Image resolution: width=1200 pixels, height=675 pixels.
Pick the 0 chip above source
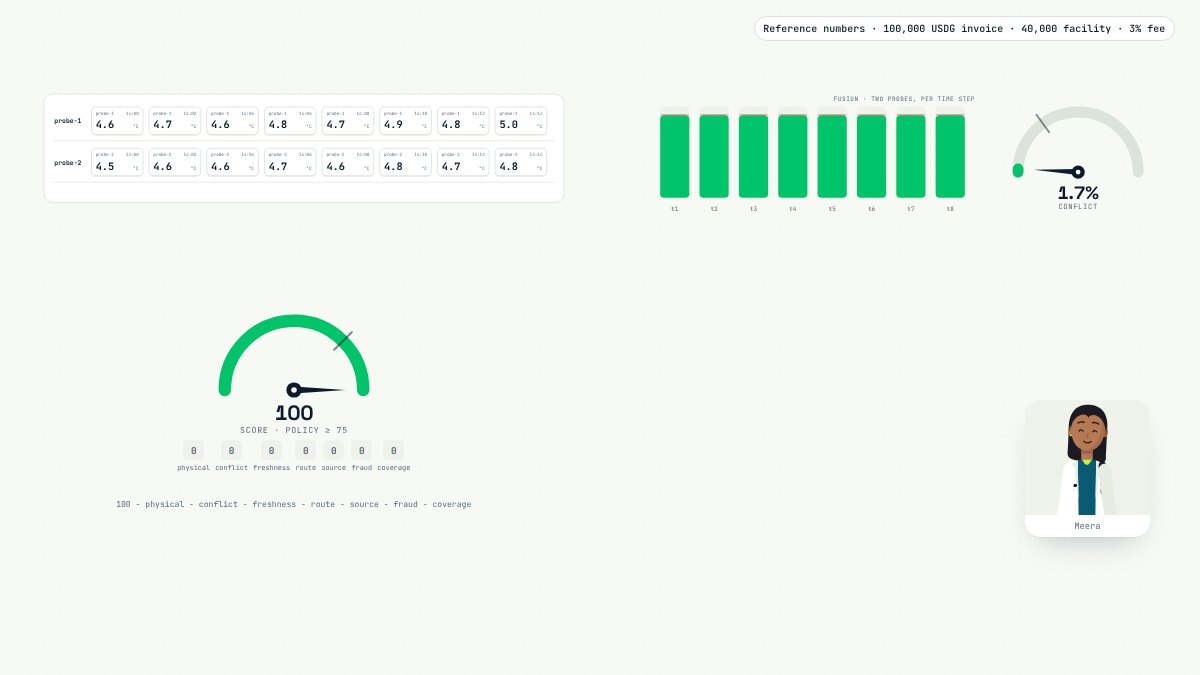pyautogui.click(x=334, y=451)
